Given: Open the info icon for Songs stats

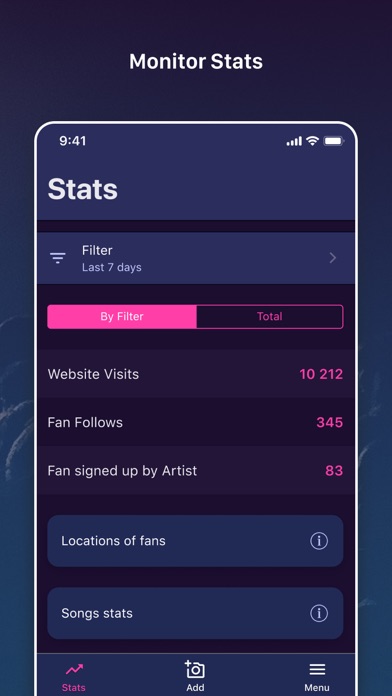Looking at the screenshot, I should pyautogui.click(x=319, y=613).
